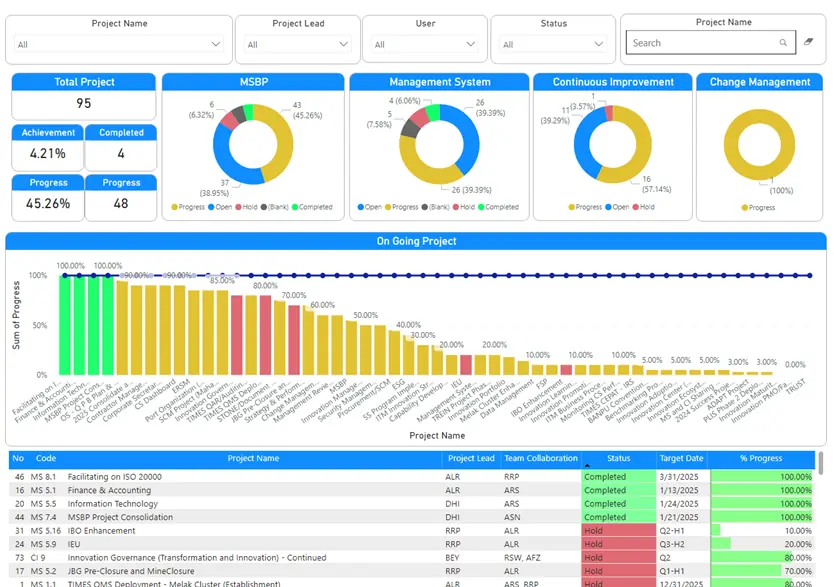This screenshot has width=834, height=587.
Task: Select Open legend in MSBP chart
Action: pyautogui.click(x=220, y=207)
